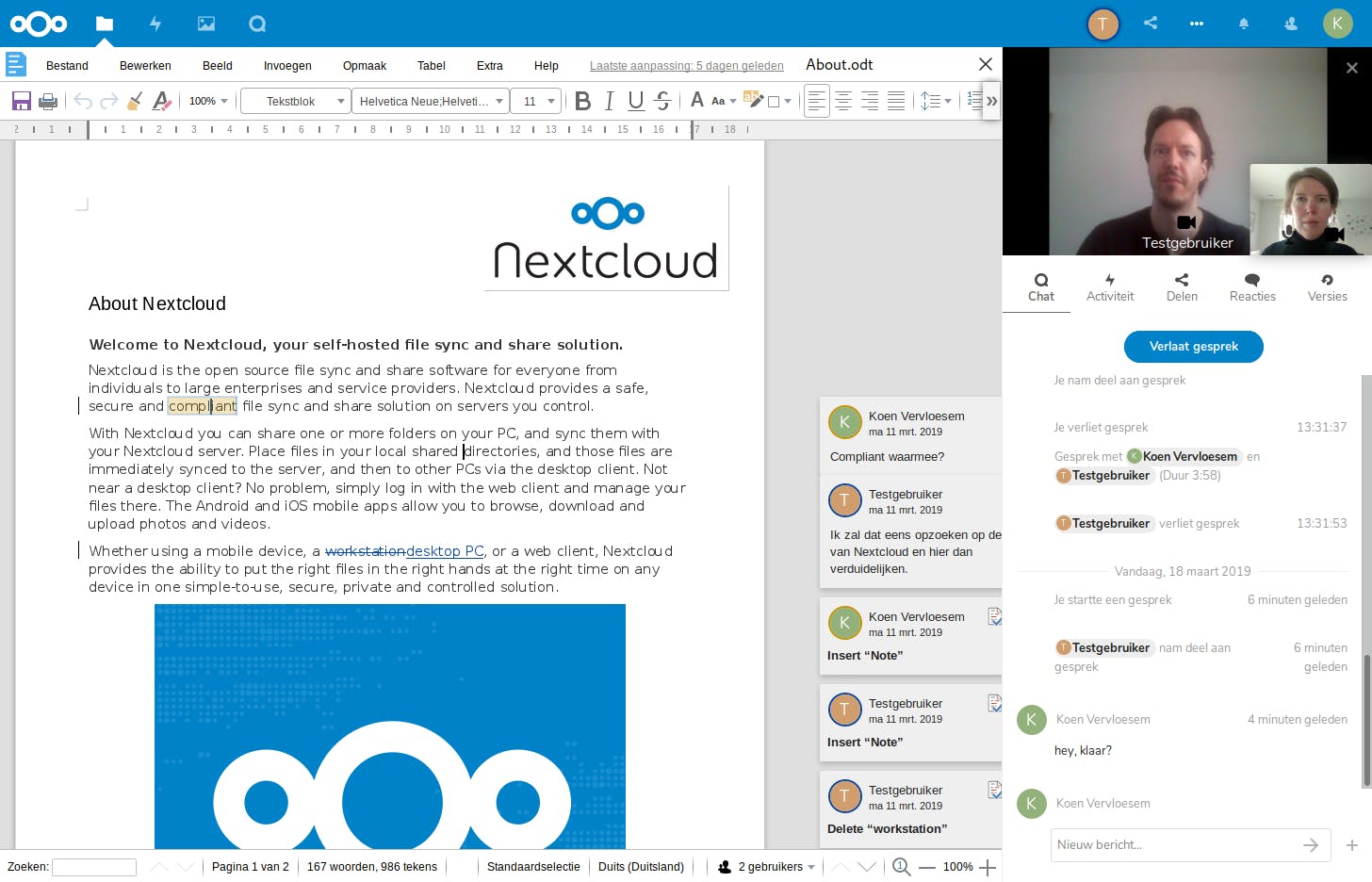
Task: Open the Nextcloud home logo
Action: pos(39,24)
